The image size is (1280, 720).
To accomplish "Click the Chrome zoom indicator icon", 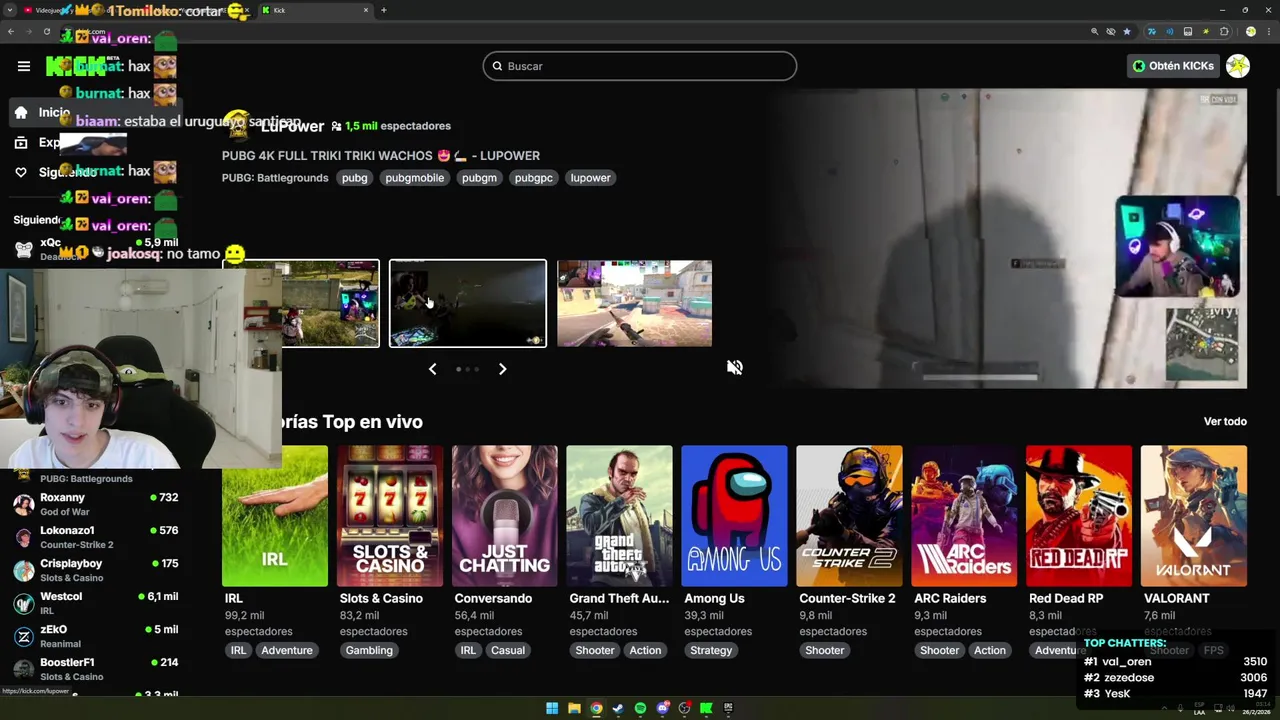I will click(x=1095, y=32).
